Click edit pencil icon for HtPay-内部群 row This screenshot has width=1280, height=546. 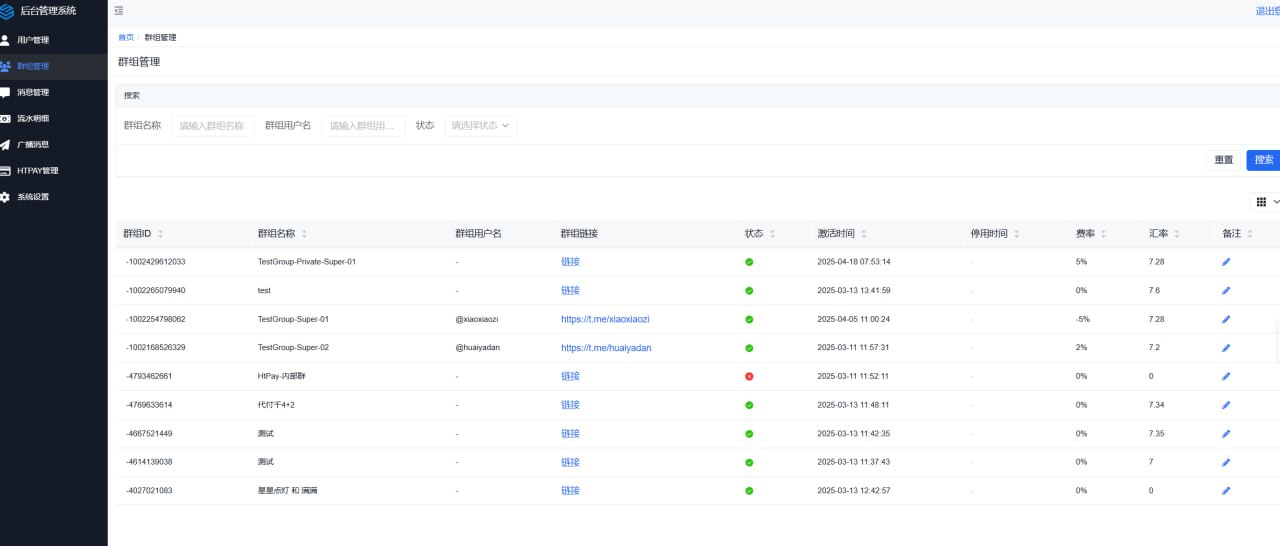(x=1226, y=377)
